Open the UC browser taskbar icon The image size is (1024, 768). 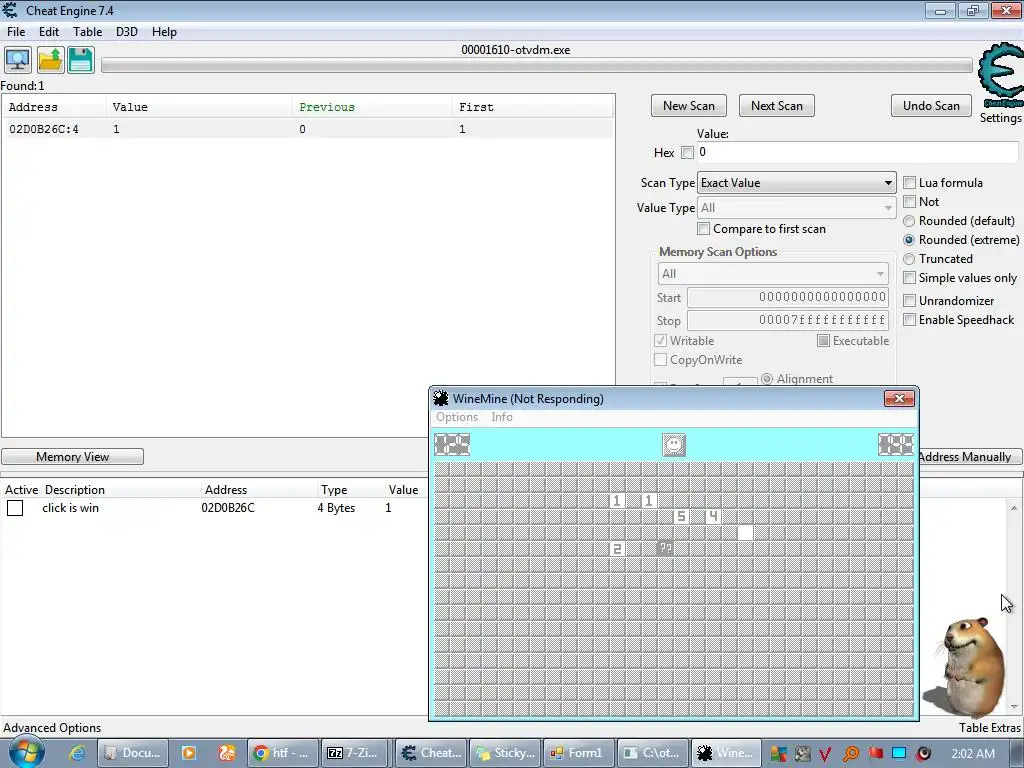pos(226,753)
